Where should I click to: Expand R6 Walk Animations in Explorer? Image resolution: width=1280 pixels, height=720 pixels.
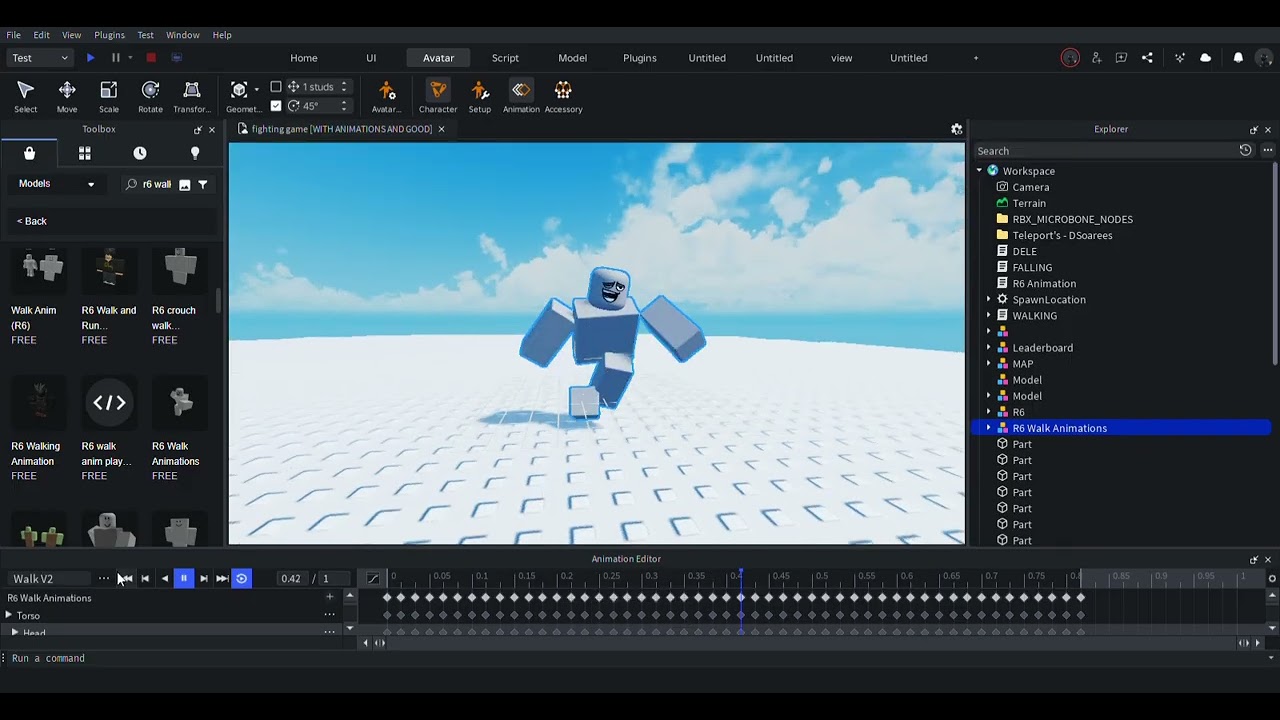point(989,428)
